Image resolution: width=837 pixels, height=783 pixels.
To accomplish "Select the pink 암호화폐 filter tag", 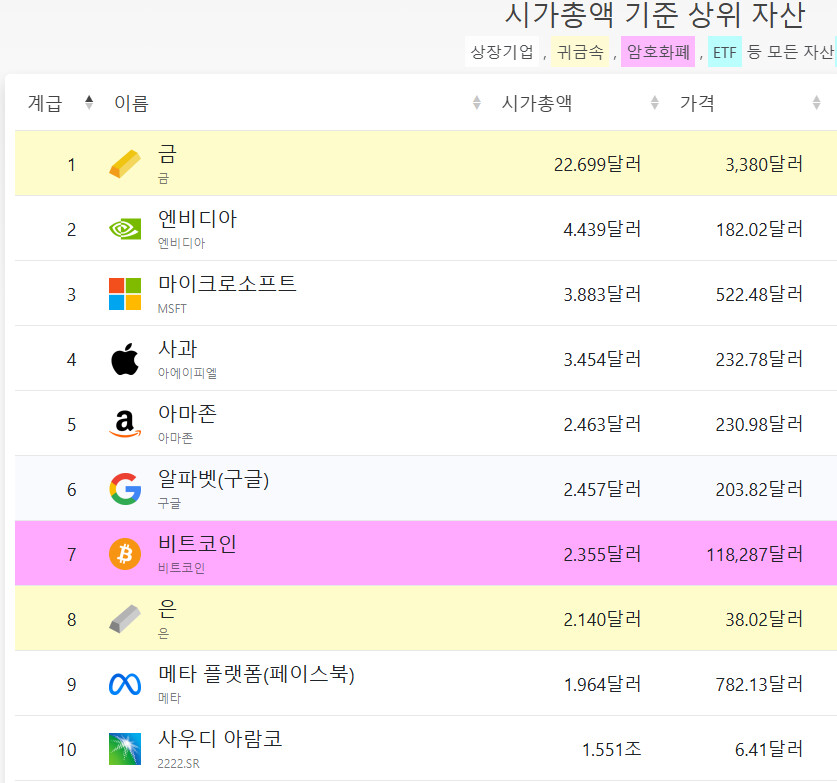I will [x=658, y=52].
